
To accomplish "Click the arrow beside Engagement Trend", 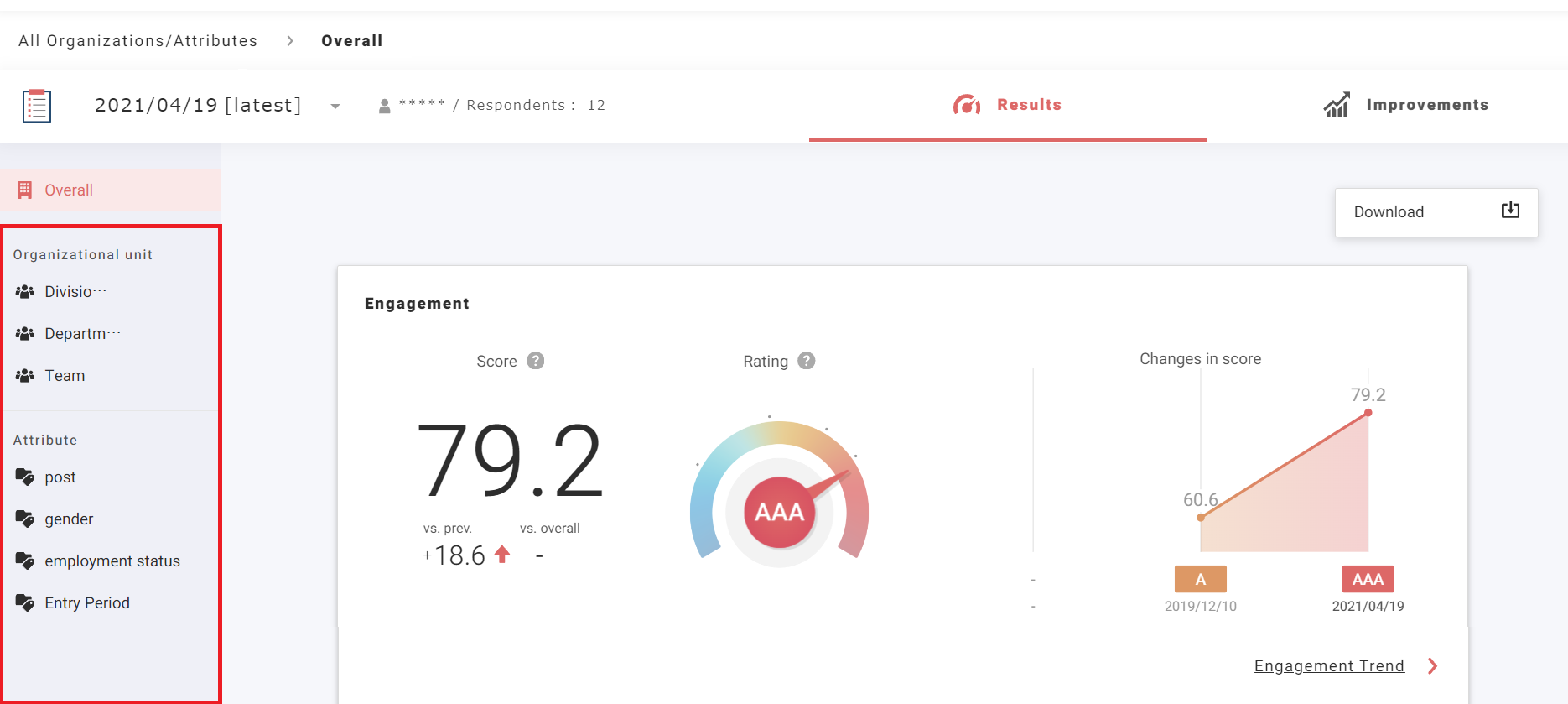I will point(1432,666).
